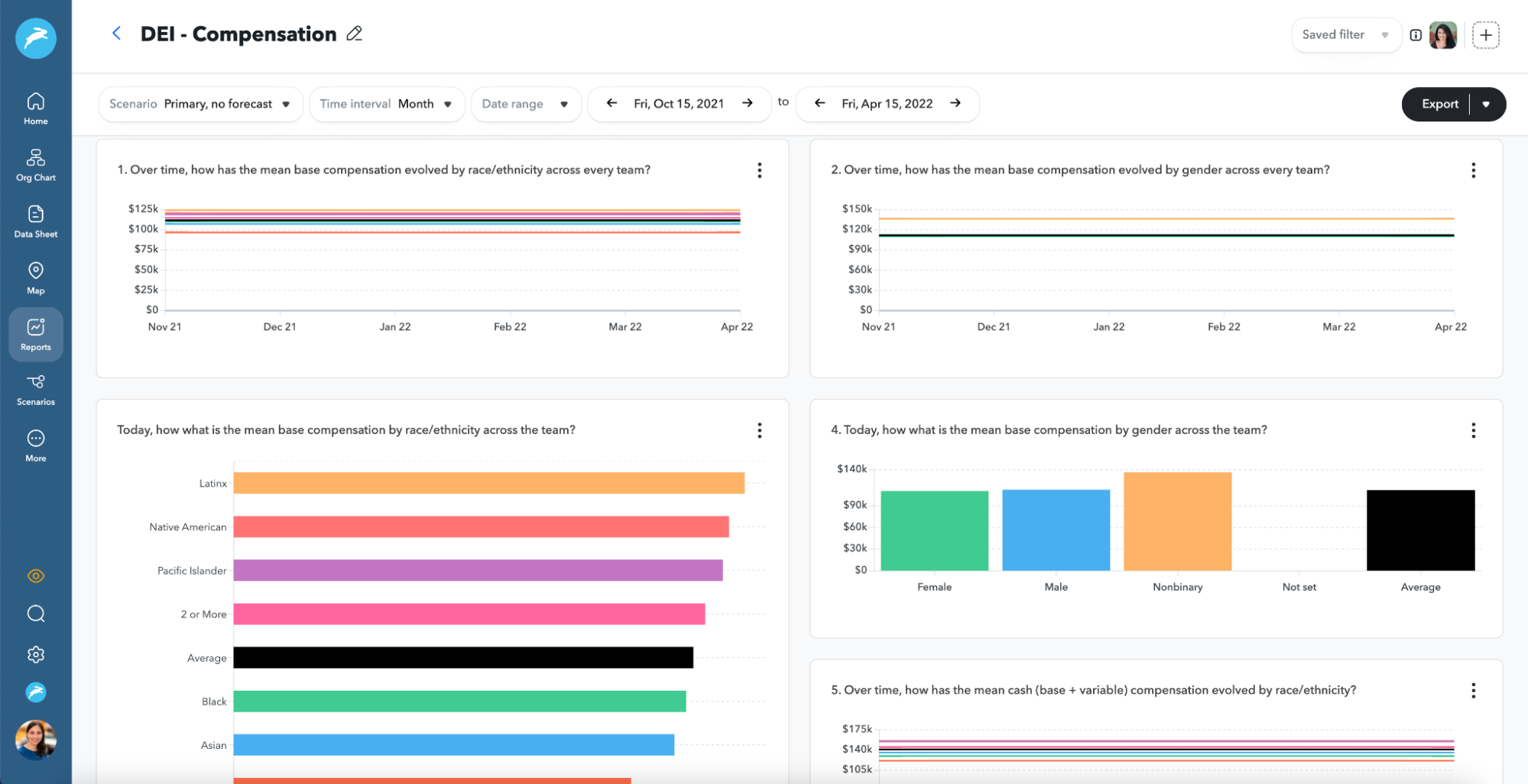Click the Export button
The image size is (1528, 784).
[1439, 104]
